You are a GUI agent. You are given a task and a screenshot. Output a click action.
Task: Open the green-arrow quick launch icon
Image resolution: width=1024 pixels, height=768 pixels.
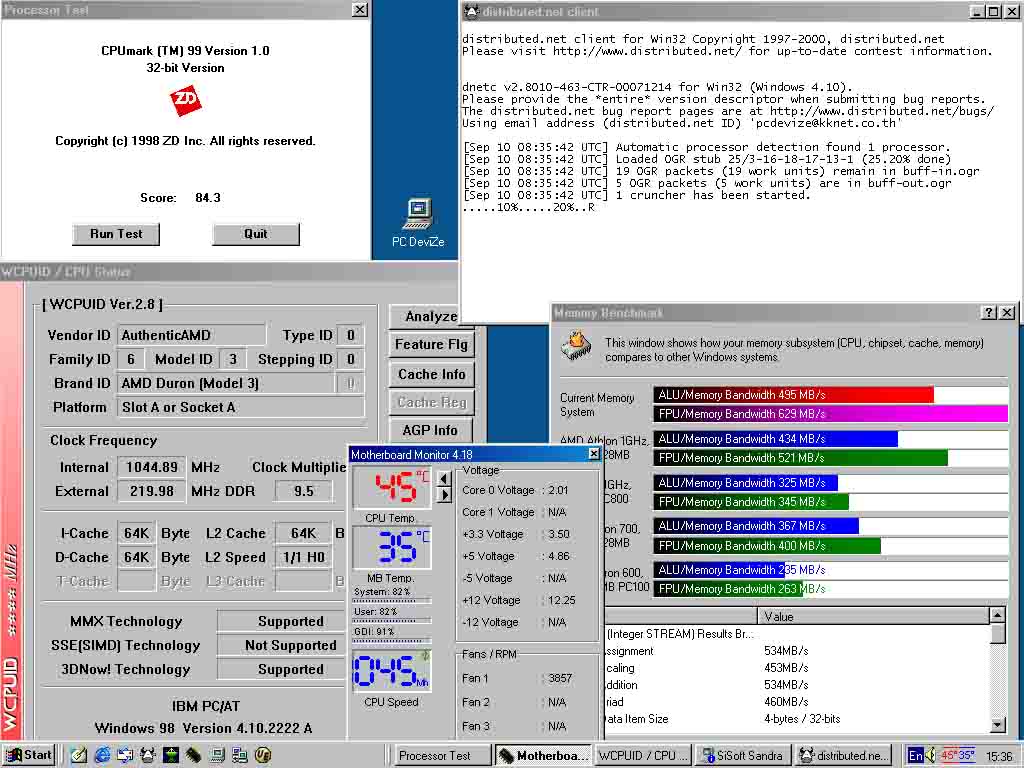(x=171, y=756)
